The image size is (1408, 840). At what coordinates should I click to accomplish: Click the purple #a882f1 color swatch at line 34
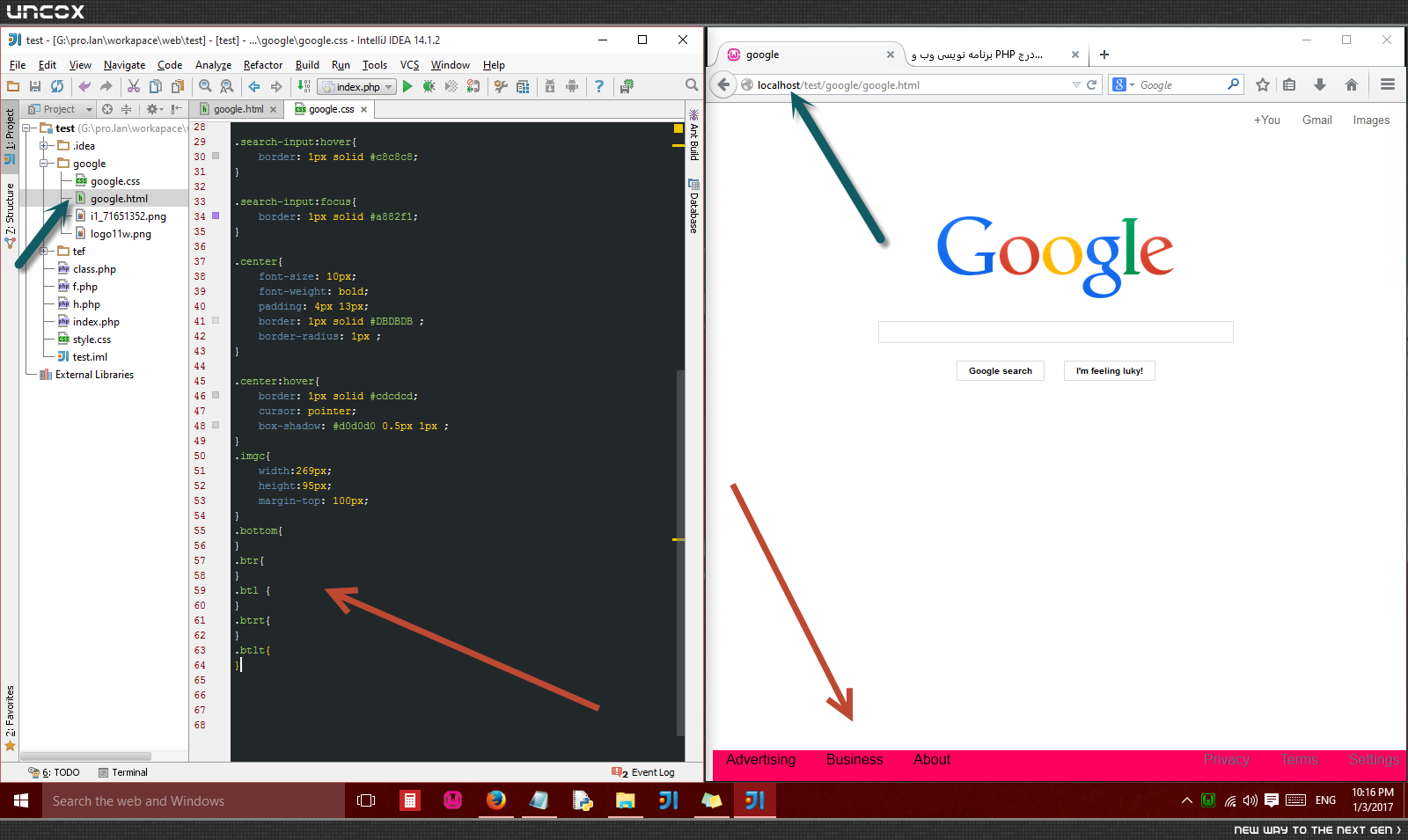click(x=216, y=215)
